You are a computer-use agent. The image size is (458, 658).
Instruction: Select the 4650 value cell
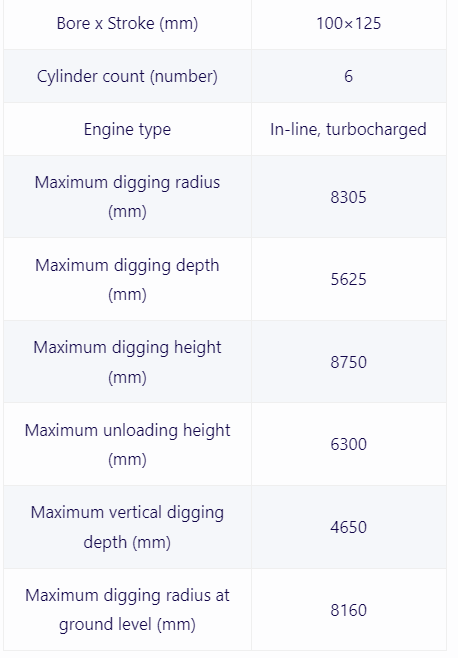click(348, 527)
